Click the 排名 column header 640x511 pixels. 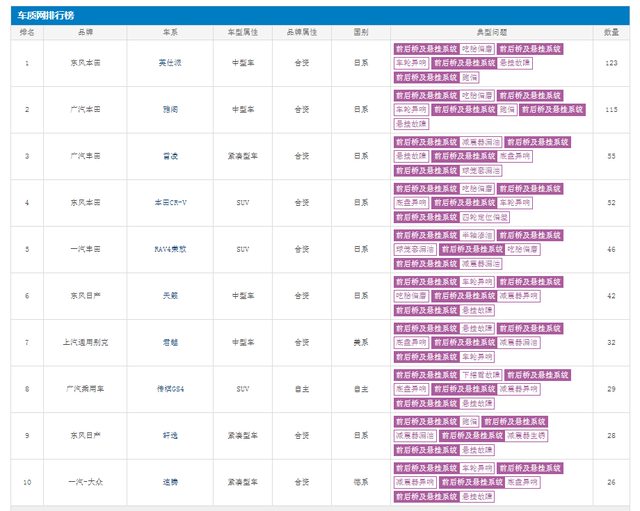tap(27, 32)
